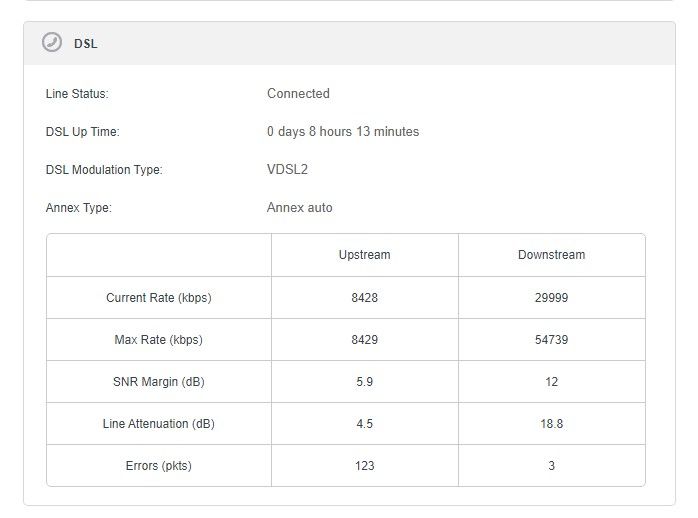Click the Connected status value
Viewport: 698px width, 518px height.
coord(298,94)
